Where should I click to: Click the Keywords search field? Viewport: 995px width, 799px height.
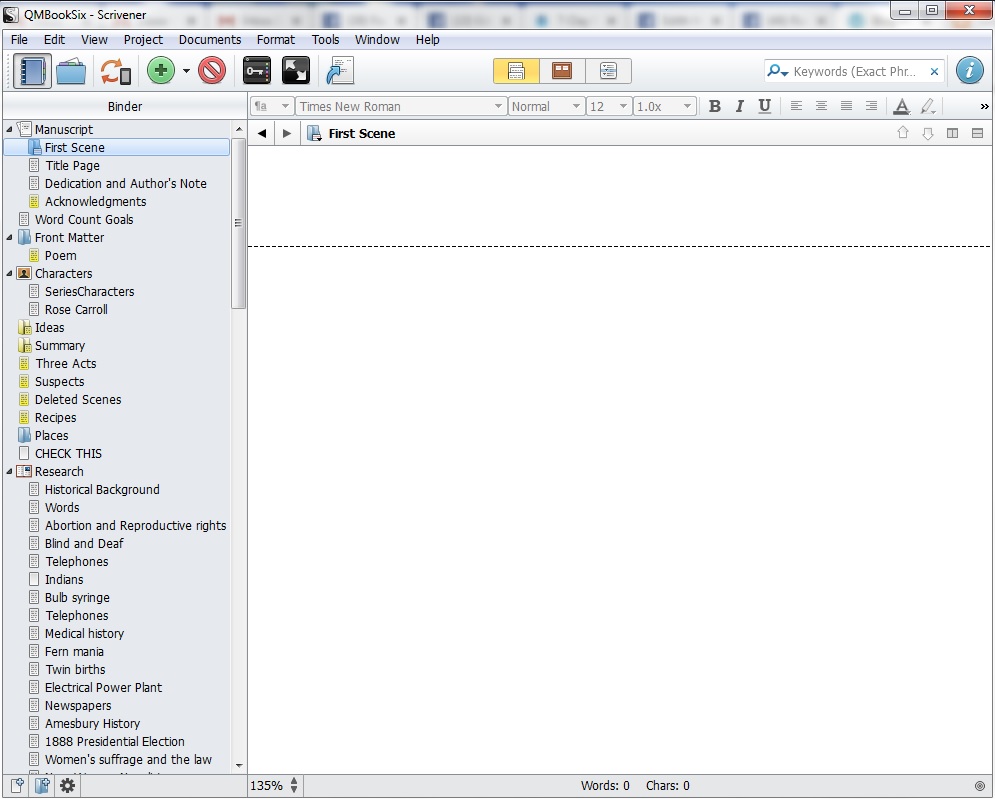click(x=855, y=72)
